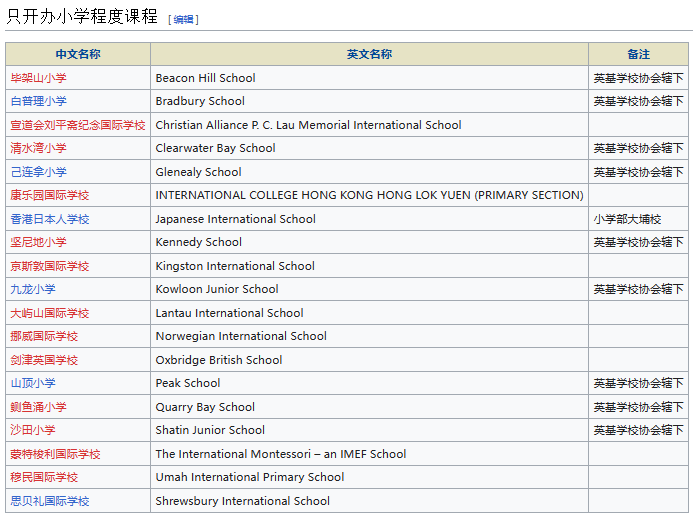Click the 备注 column header
The image size is (693, 517).
(639, 54)
